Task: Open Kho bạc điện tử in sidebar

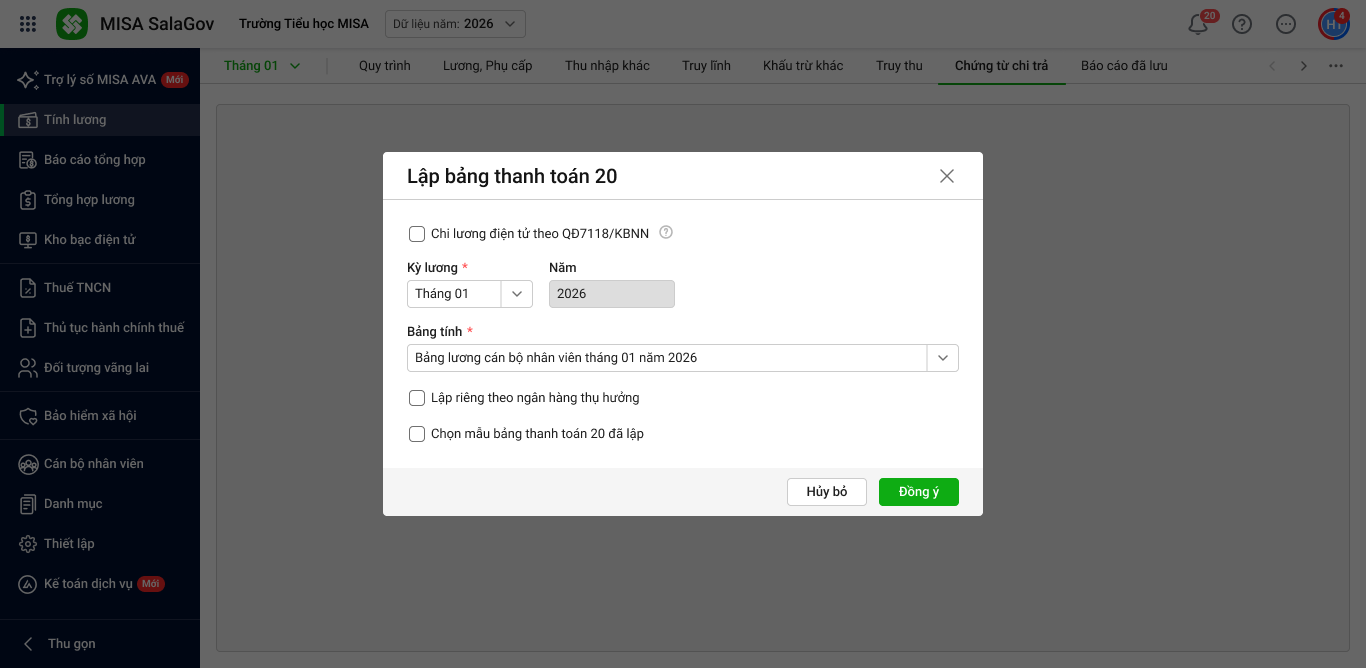Action: (89, 240)
